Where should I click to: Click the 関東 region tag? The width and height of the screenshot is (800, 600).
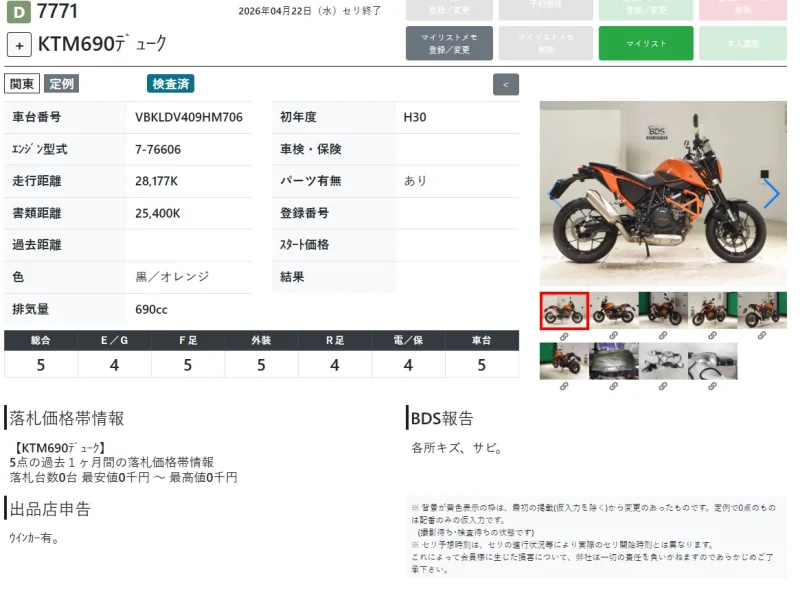[22, 84]
